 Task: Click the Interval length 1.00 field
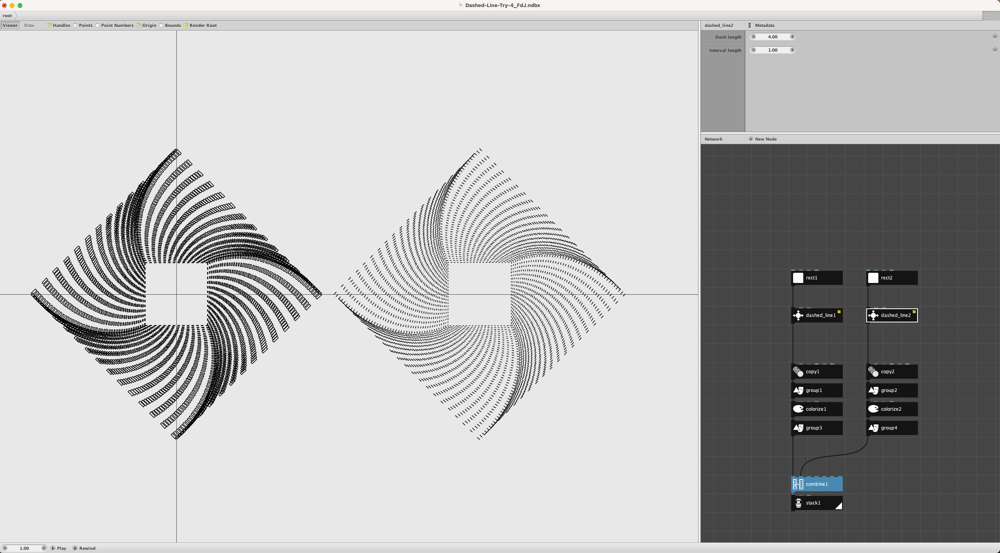772,50
